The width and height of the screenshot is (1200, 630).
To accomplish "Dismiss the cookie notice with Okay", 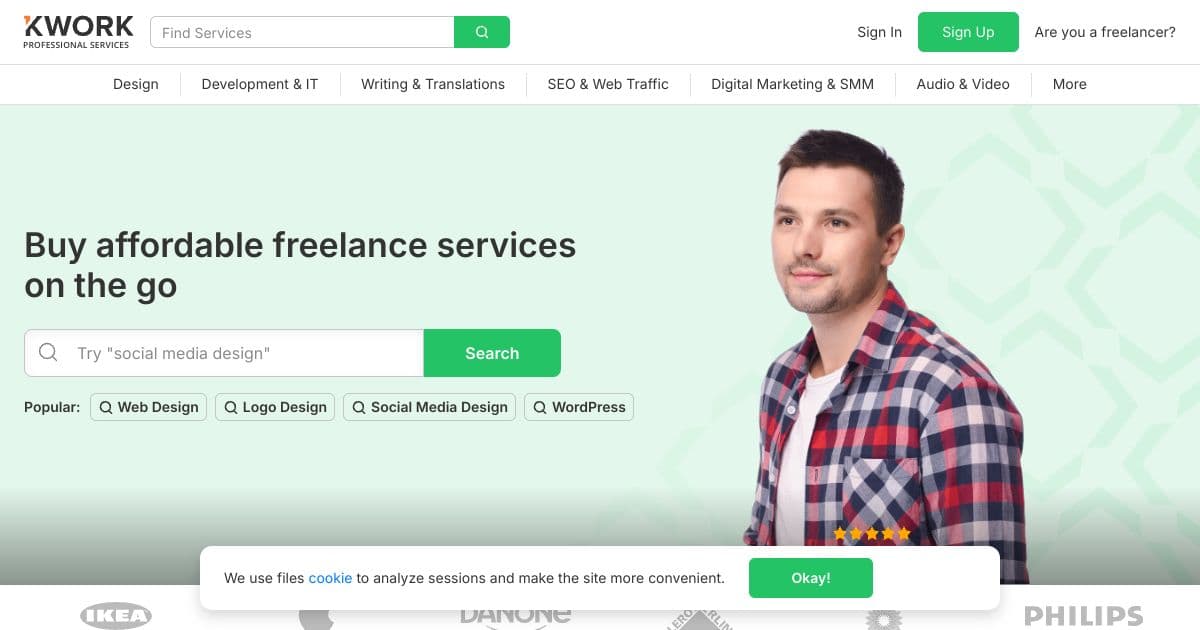I will tap(810, 578).
